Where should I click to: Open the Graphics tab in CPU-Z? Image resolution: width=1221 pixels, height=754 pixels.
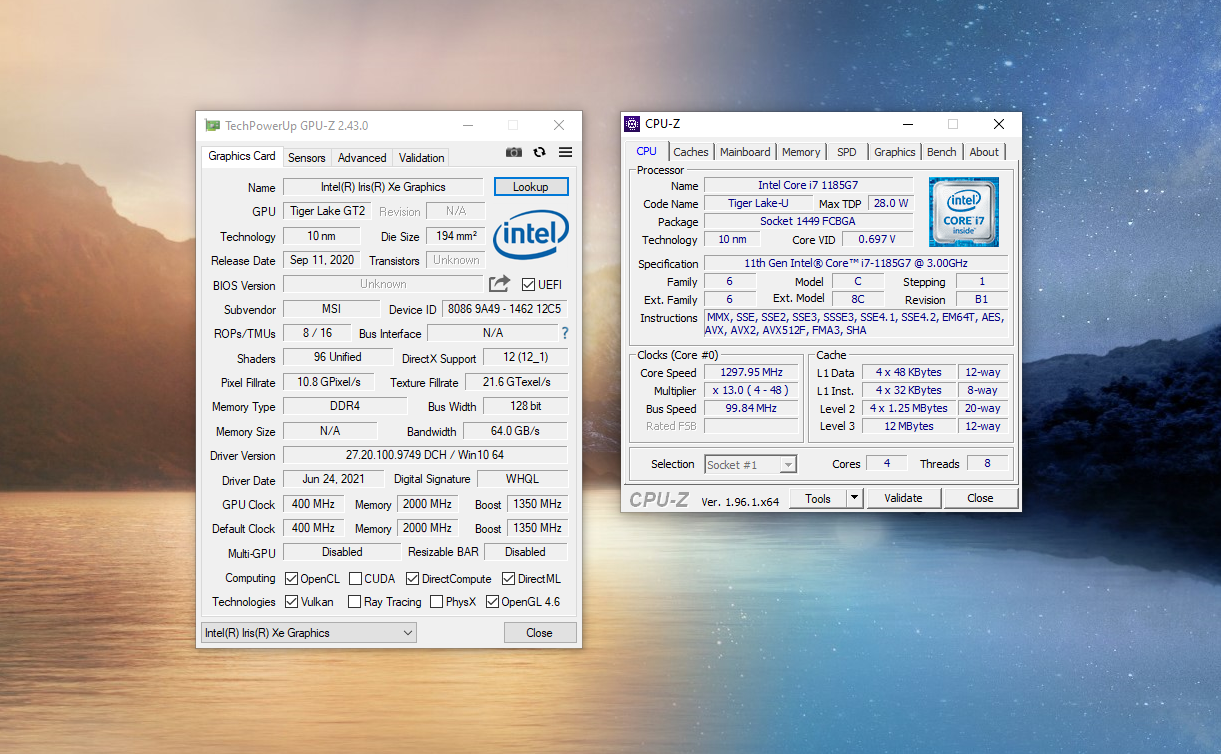(x=894, y=152)
